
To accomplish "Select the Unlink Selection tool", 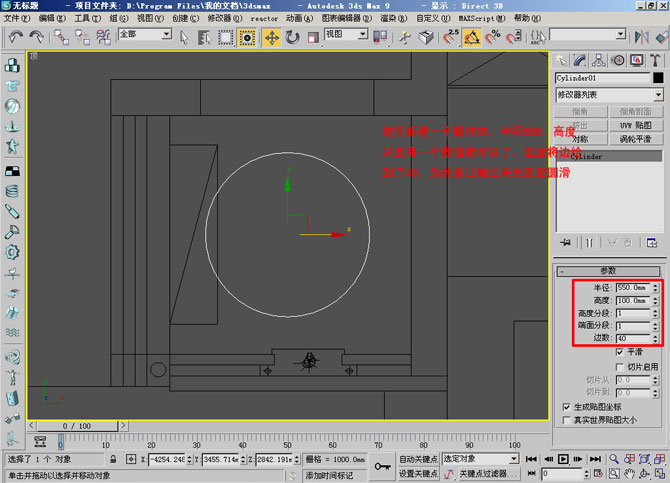I will pyautogui.click(x=82, y=37).
